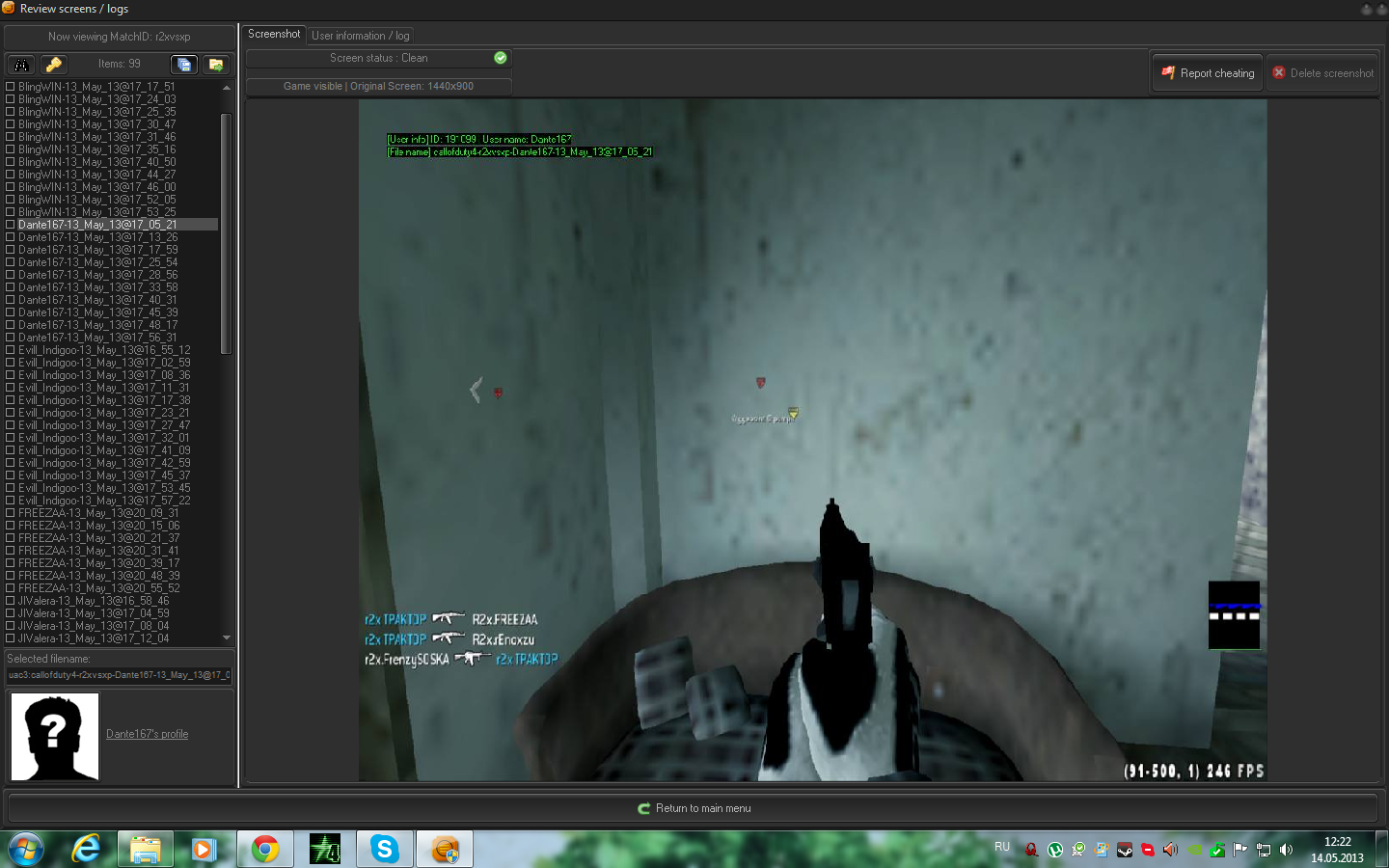This screenshot has width=1389, height=868.
Task: Click the network connection tray icon
Action: (x=1264, y=850)
